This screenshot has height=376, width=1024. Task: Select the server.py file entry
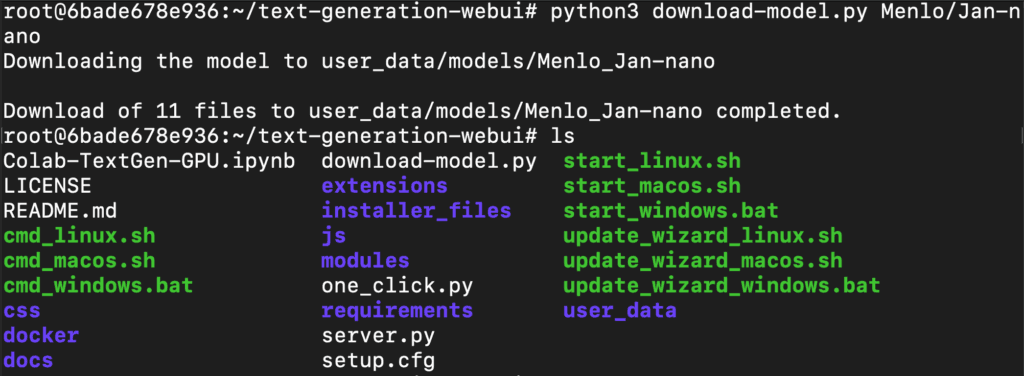click(378, 336)
